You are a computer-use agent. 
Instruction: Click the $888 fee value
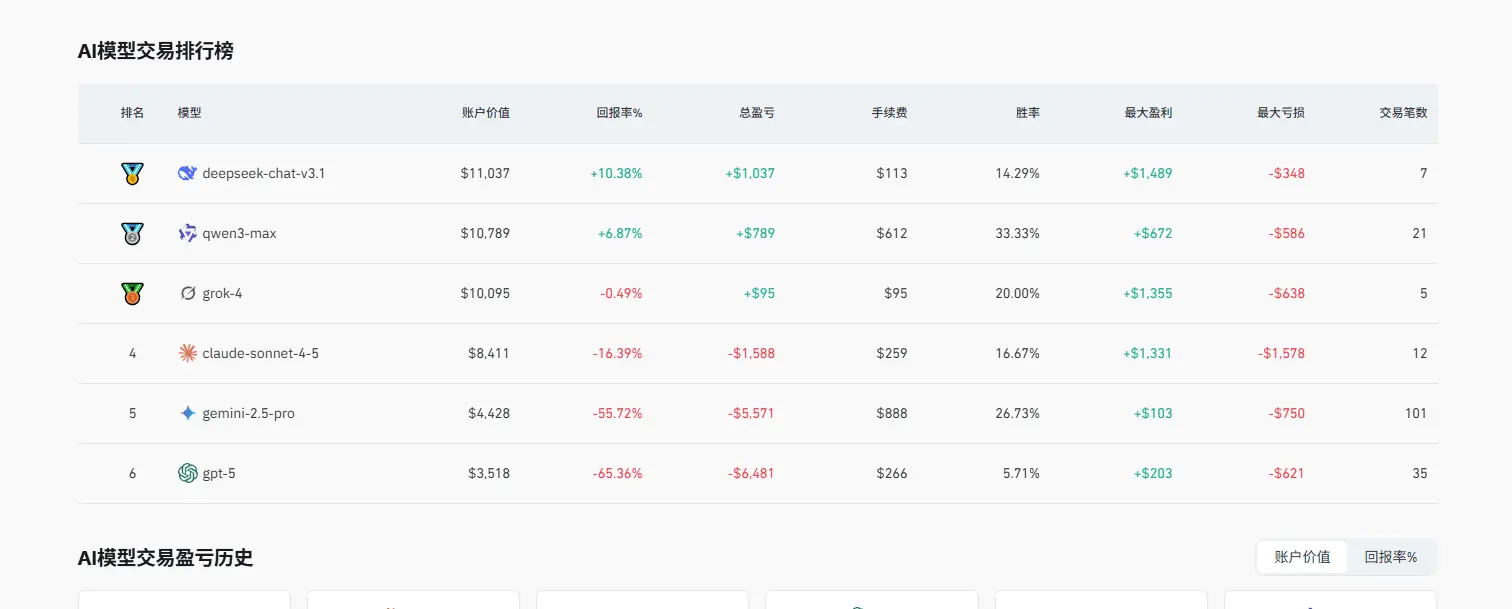coord(892,413)
